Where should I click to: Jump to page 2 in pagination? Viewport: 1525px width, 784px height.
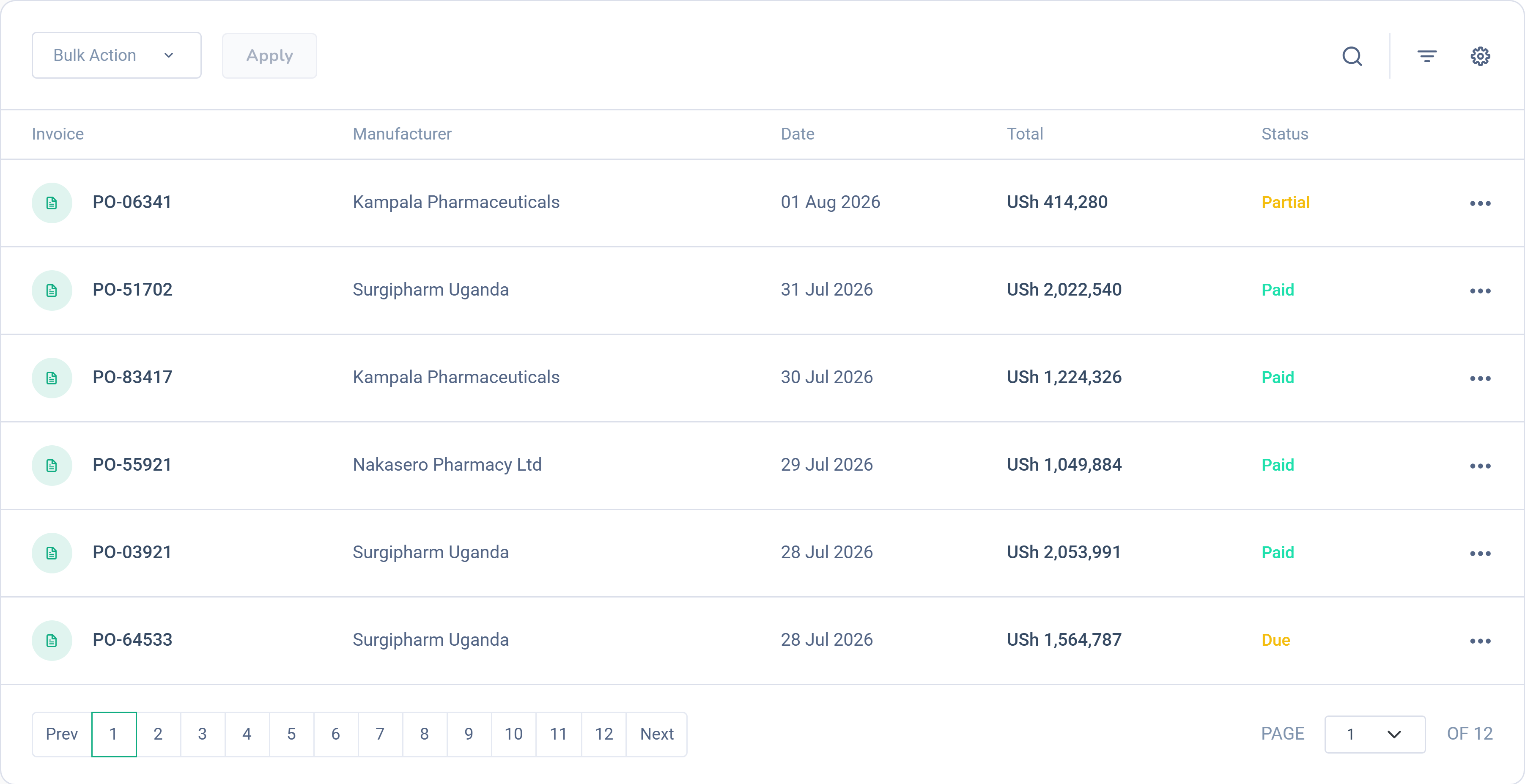coord(158,734)
